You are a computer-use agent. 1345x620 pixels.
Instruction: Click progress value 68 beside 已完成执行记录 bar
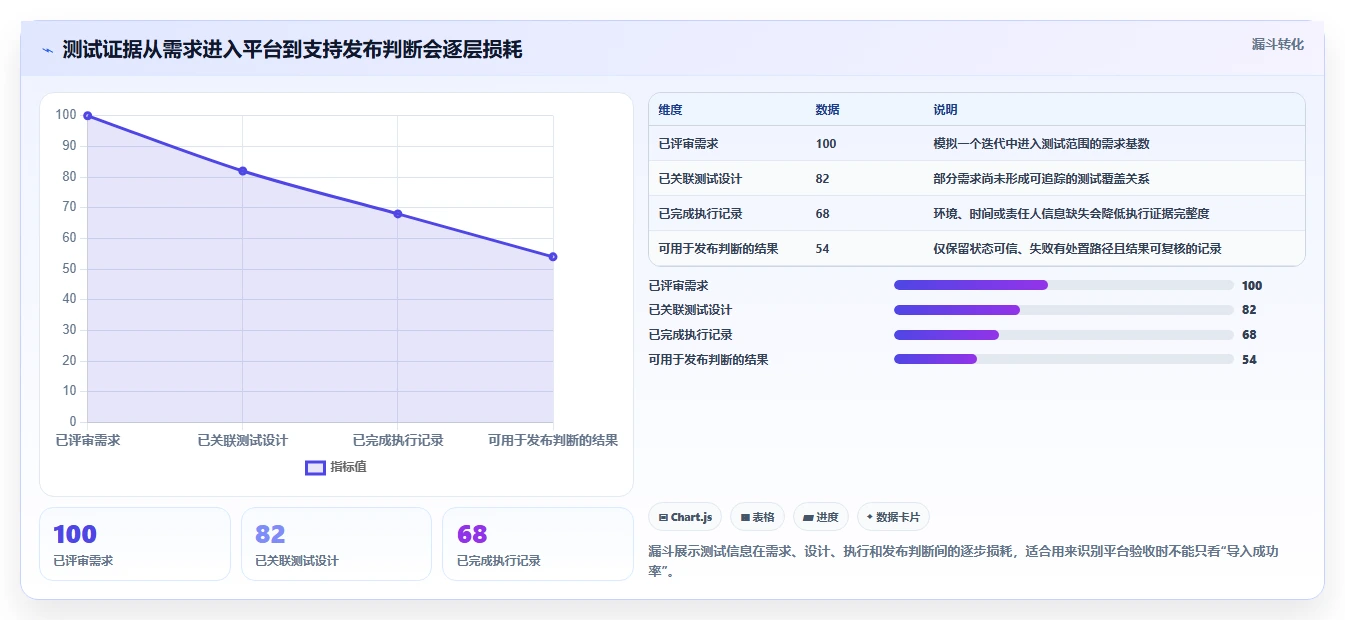1249,335
